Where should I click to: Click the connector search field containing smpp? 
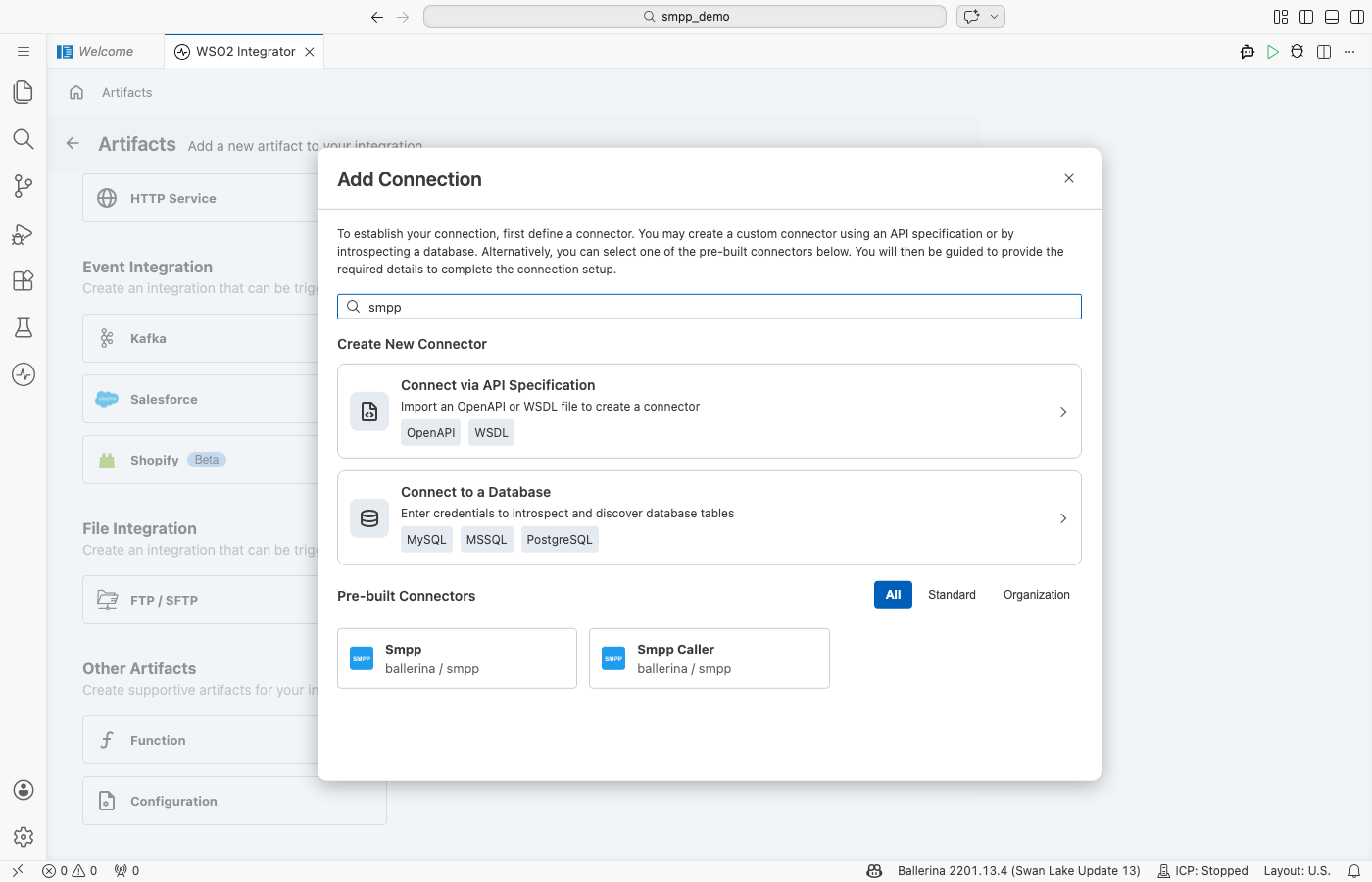click(x=710, y=307)
